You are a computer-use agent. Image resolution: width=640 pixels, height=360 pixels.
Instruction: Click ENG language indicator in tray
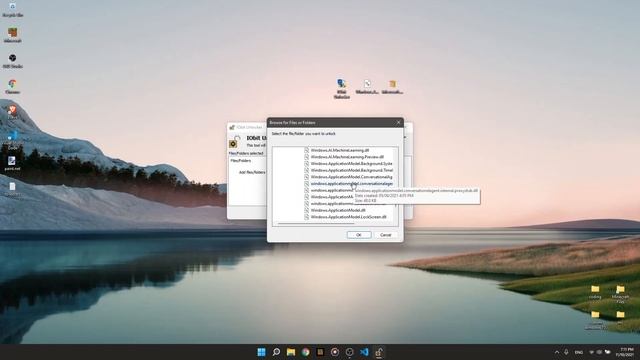pyautogui.click(x=579, y=352)
